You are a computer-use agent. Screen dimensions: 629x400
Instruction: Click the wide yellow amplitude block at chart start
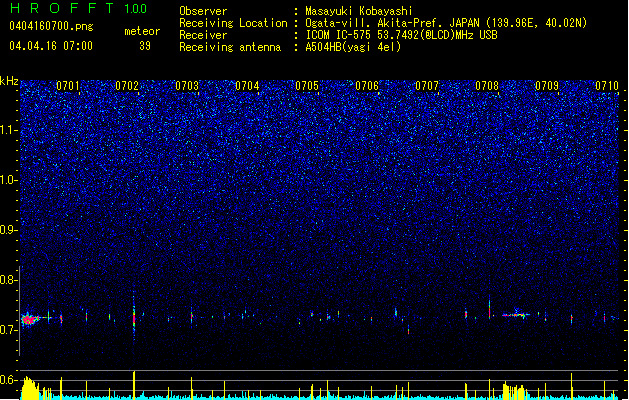(30, 388)
